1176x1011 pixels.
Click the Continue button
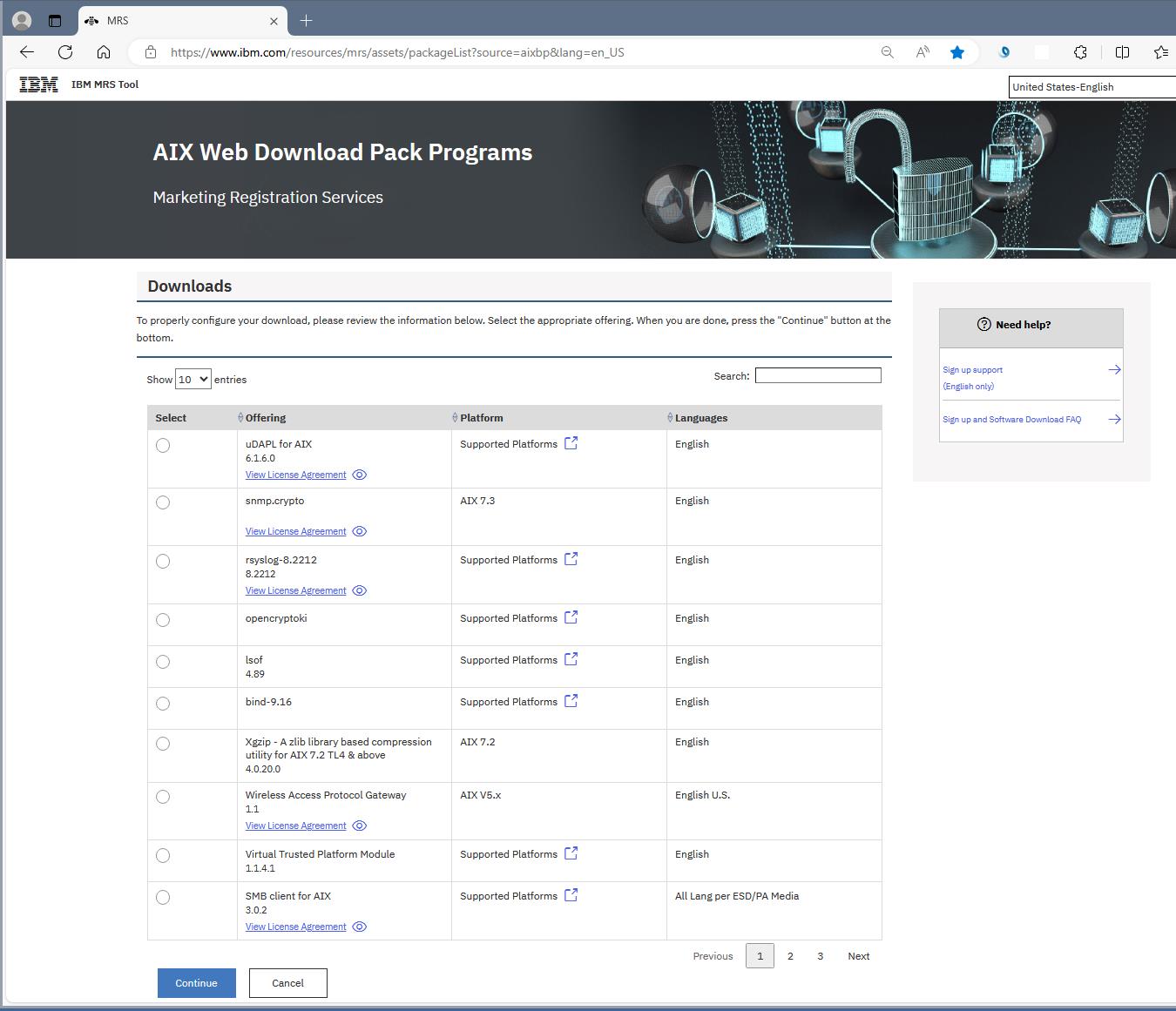pyautogui.click(x=197, y=983)
